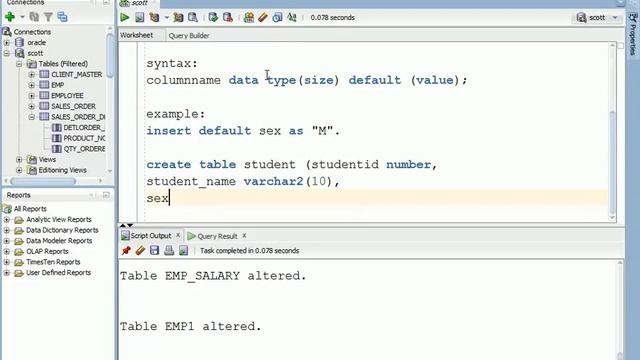
Task: Expand the SALES_ORDER table node
Action: 31,106
